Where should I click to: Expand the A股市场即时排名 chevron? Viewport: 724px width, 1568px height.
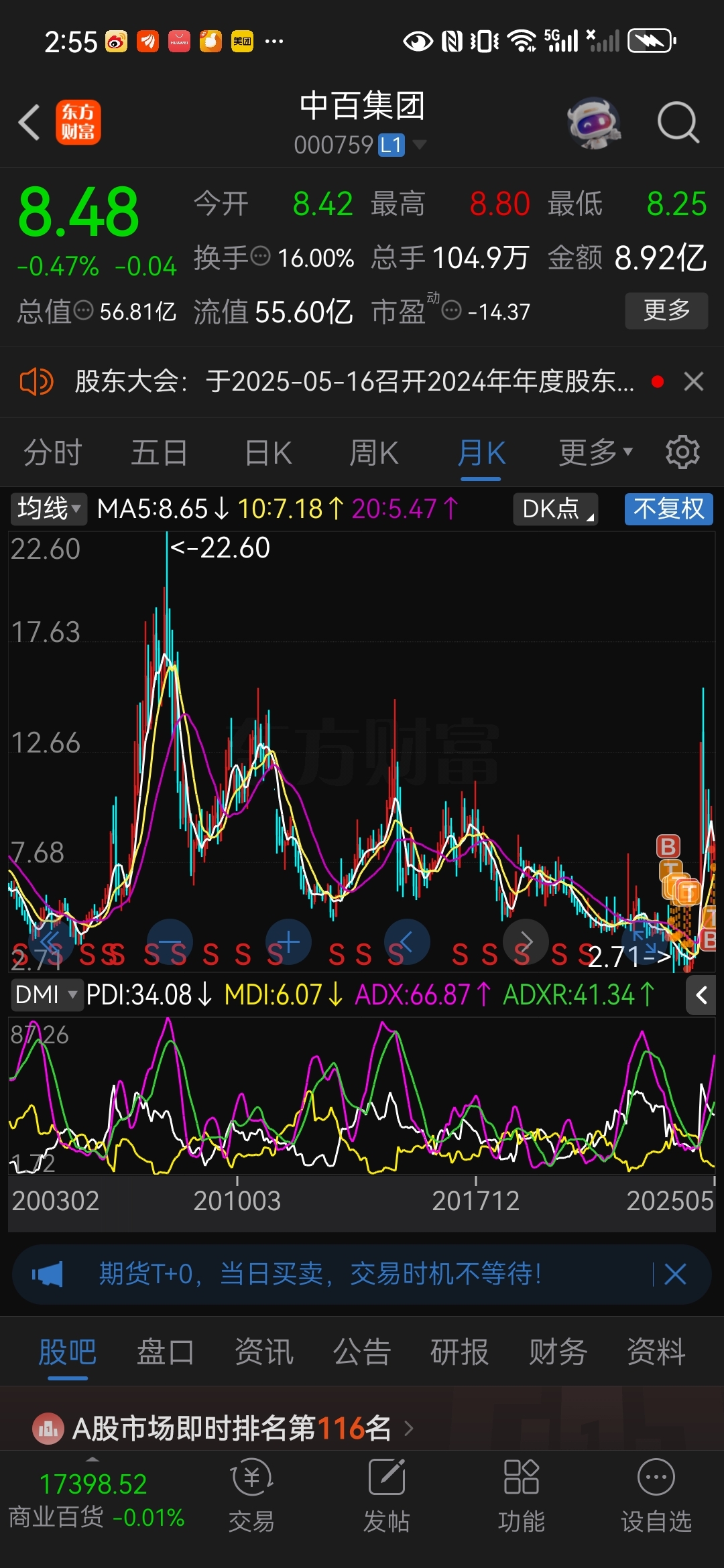click(x=409, y=1429)
